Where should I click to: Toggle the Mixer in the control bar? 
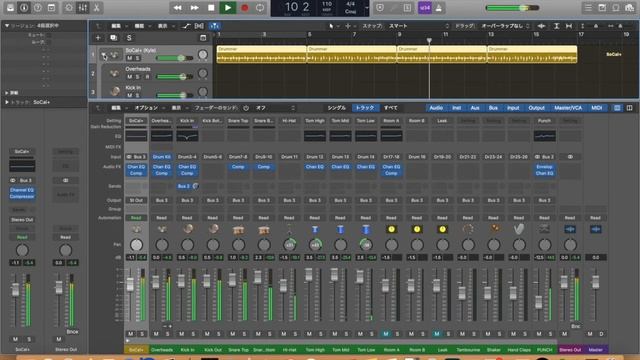[x=83, y=7]
